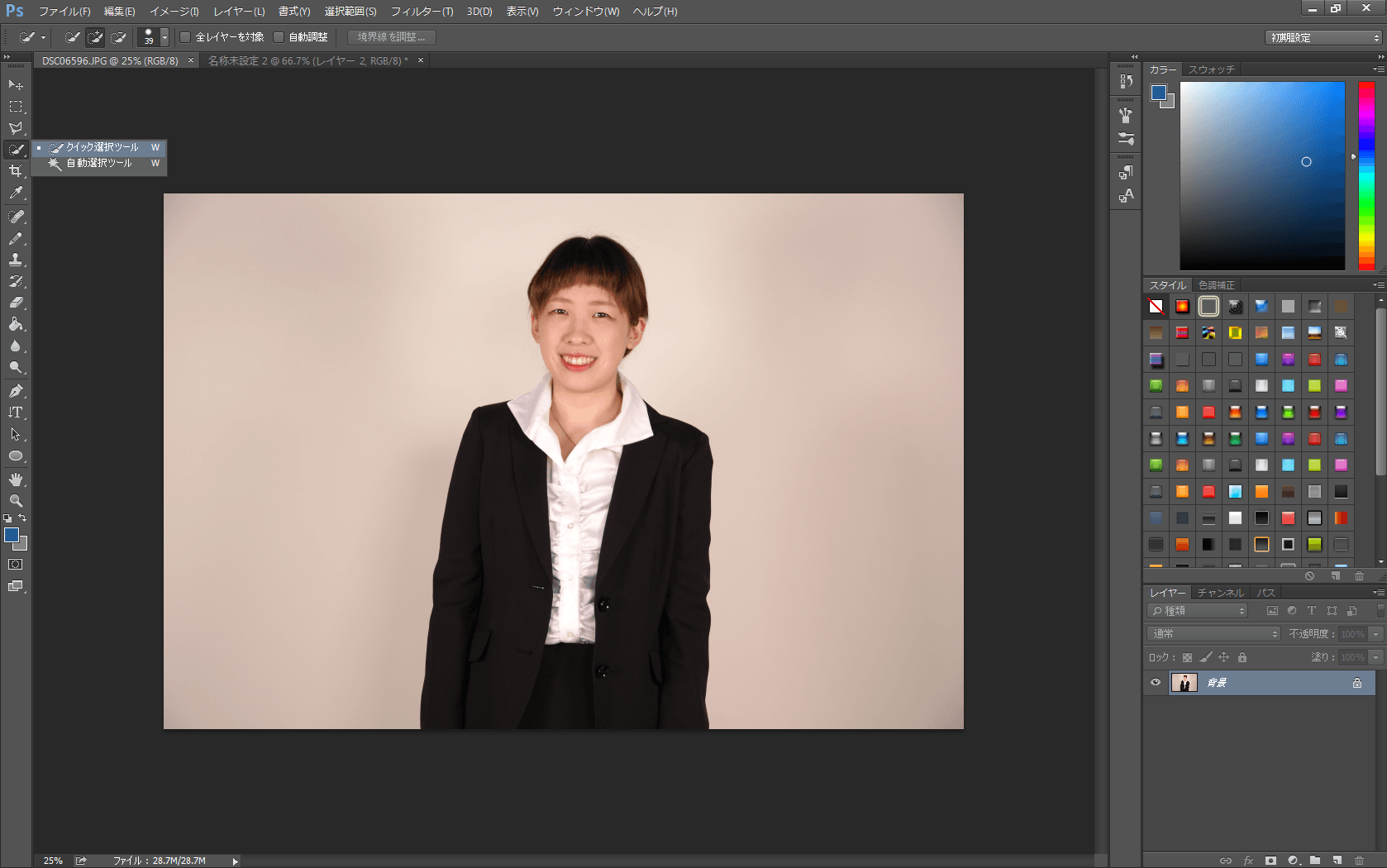Select the Zoom tool
This screenshot has width=1387, height=868.
16,501
